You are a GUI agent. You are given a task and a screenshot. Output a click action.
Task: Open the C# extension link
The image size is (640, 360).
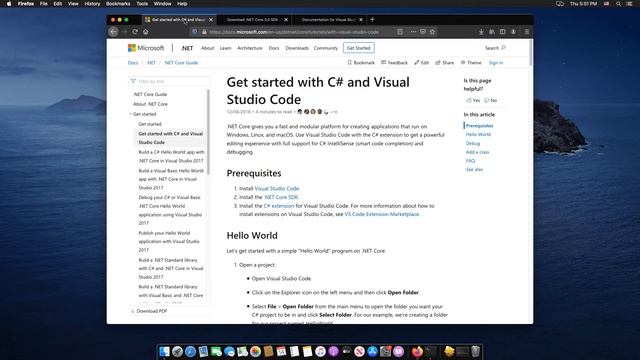click(279, 206)
